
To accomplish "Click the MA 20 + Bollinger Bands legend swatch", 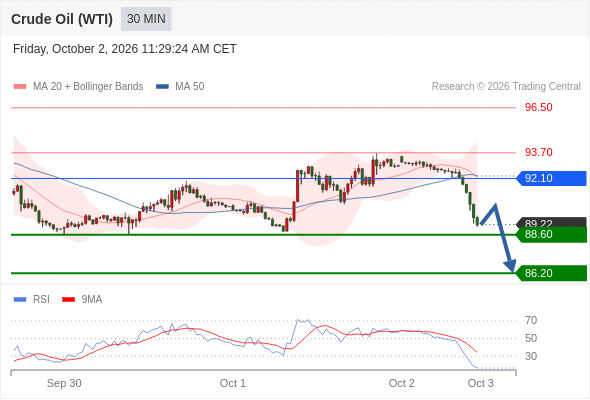I will [x=20, y=87].
